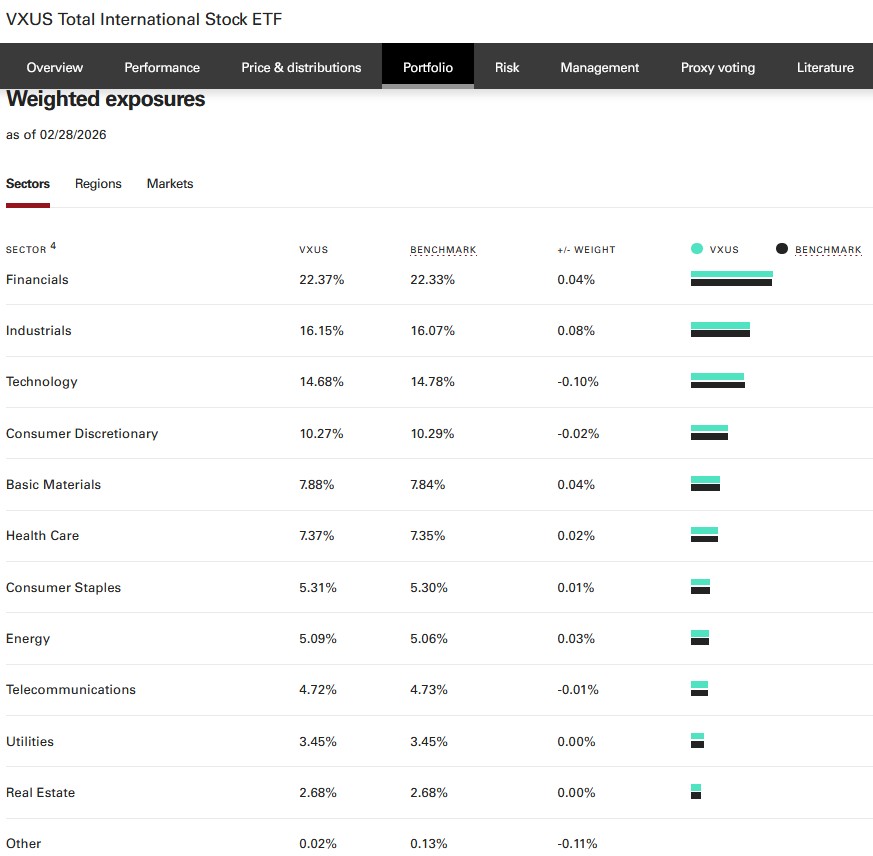This screenshot has height=856, width=873.
Task: Click the black Consumer Staples benchmark bar
Action: (700, 591)
